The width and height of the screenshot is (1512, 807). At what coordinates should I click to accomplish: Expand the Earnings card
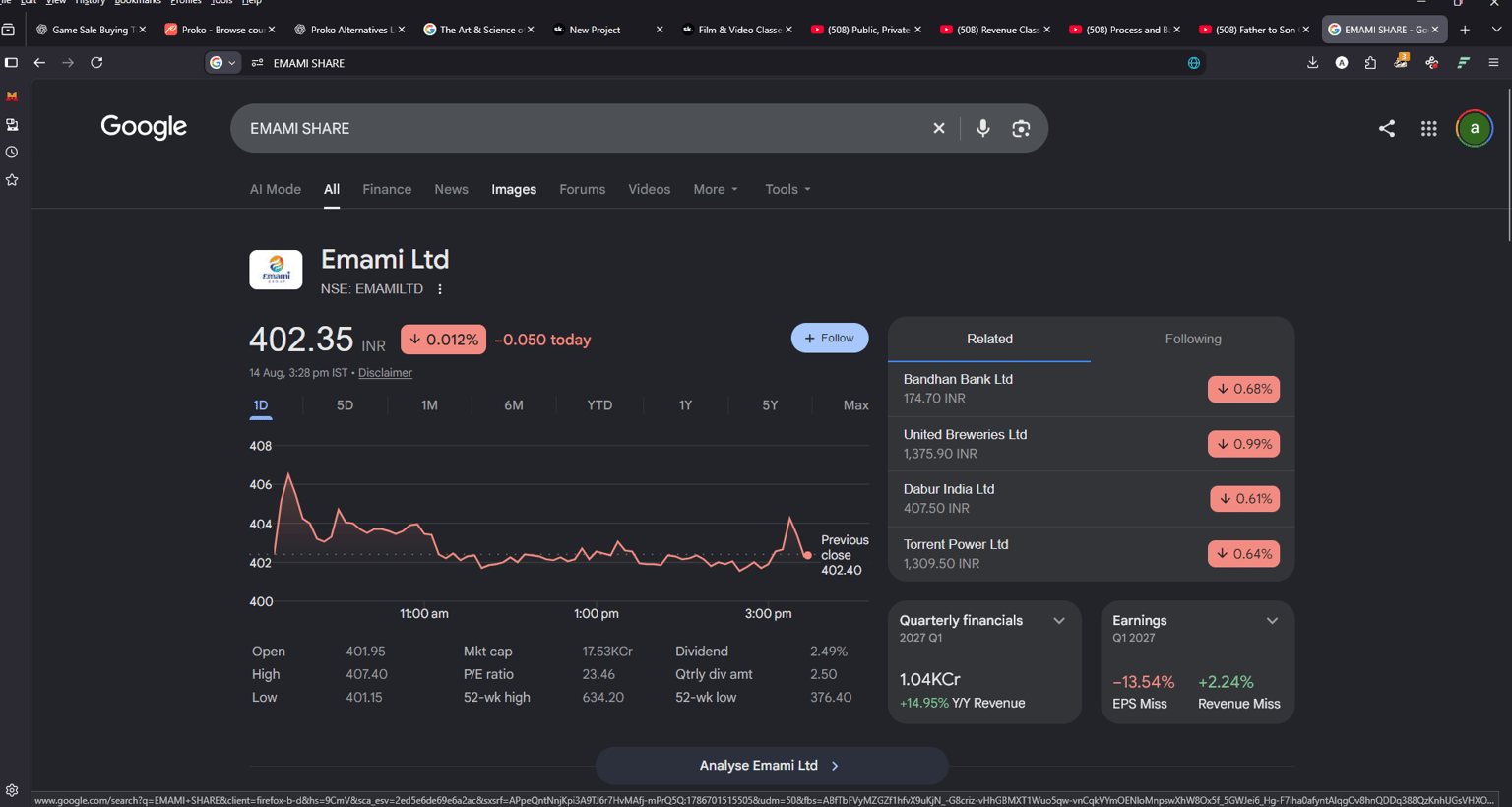1272,621
